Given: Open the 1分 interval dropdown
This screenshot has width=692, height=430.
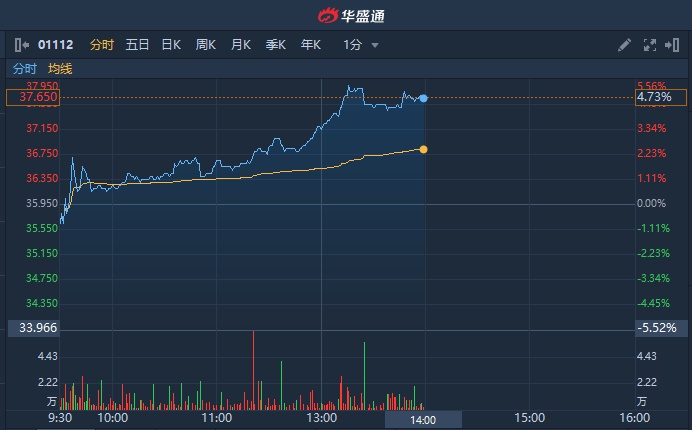Looking at the screenshot, I should coord(360,45).
